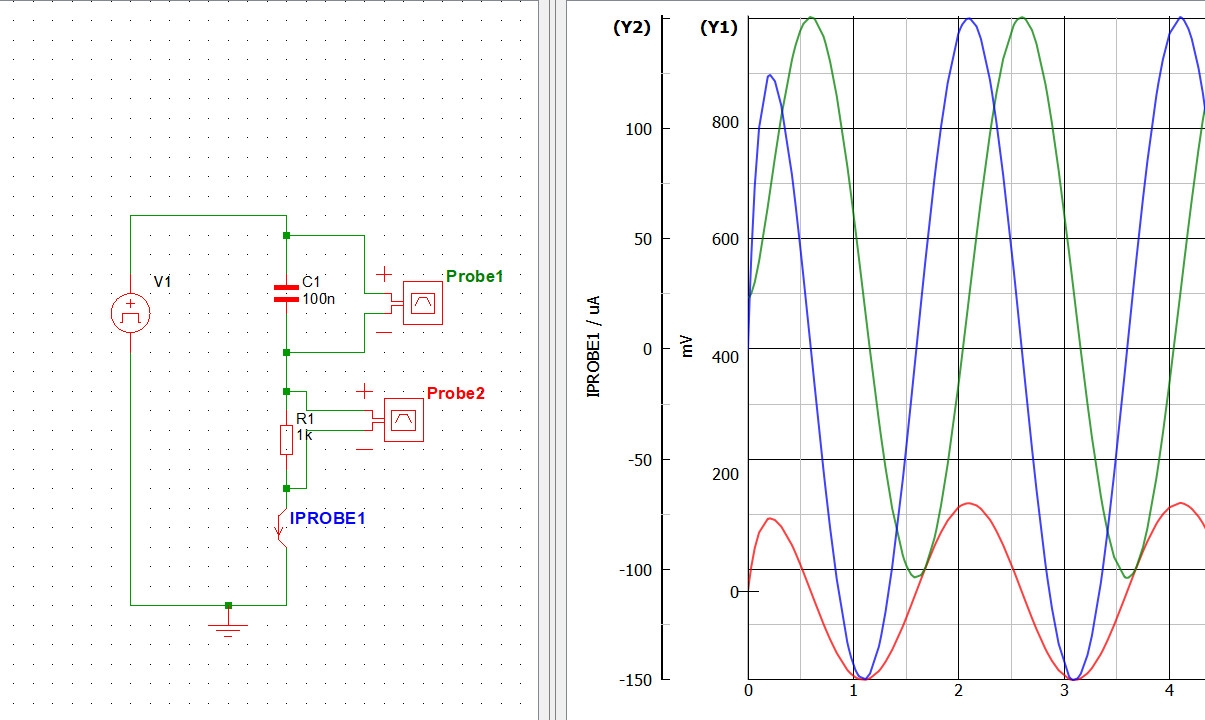
Task: Click the x-axis tick labeled 4
Action: pos(1170,690)
